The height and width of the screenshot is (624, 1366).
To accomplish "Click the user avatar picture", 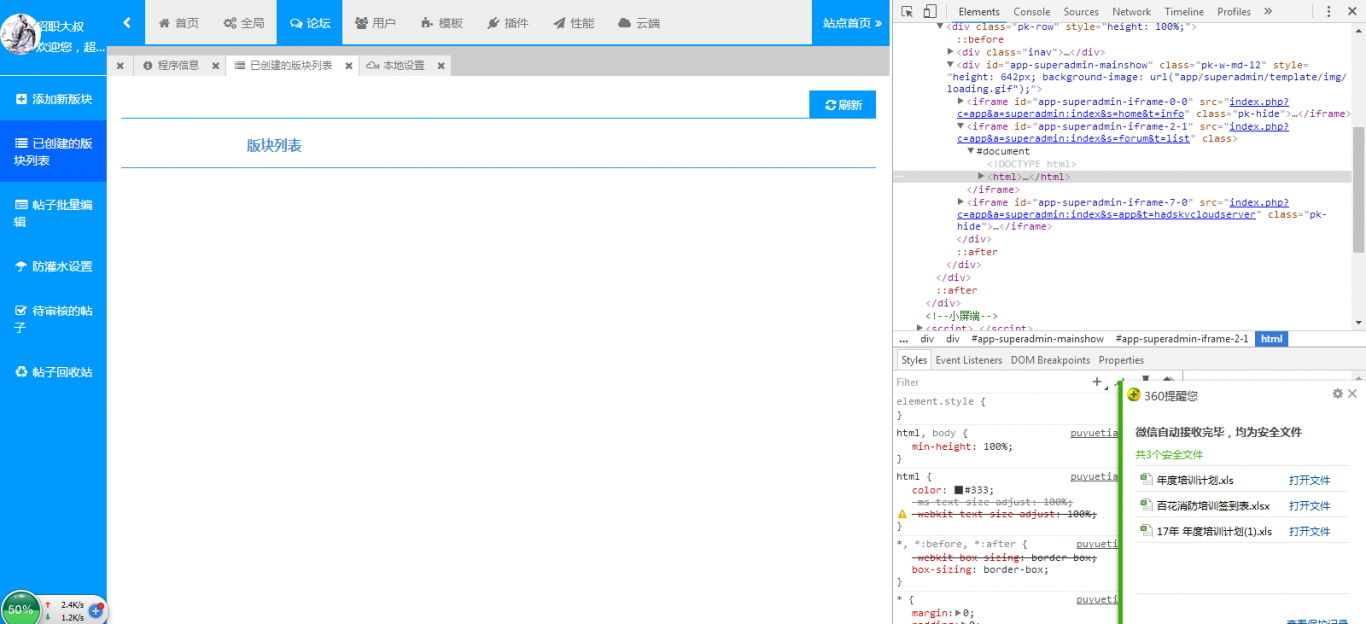I will pos(18,32).
